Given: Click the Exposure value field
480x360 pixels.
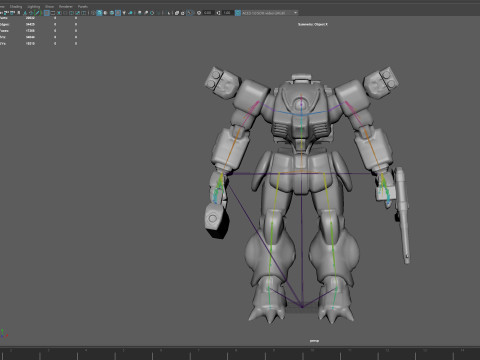Looking at the screenshot, I should coord(208,13).
